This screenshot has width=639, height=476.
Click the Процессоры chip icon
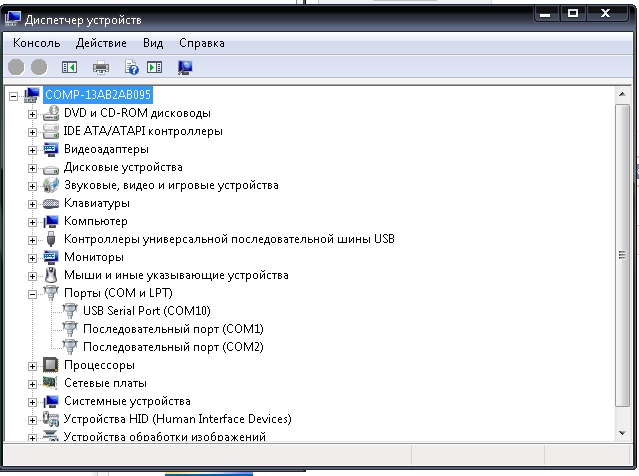pyautogui.click(x=51, y=365)
